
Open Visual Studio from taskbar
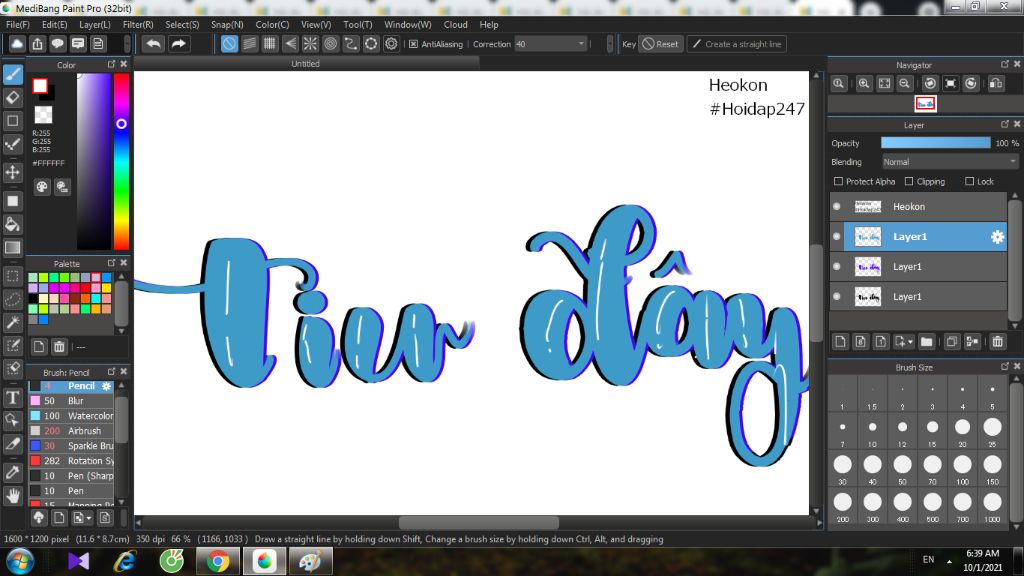[78, 562]
